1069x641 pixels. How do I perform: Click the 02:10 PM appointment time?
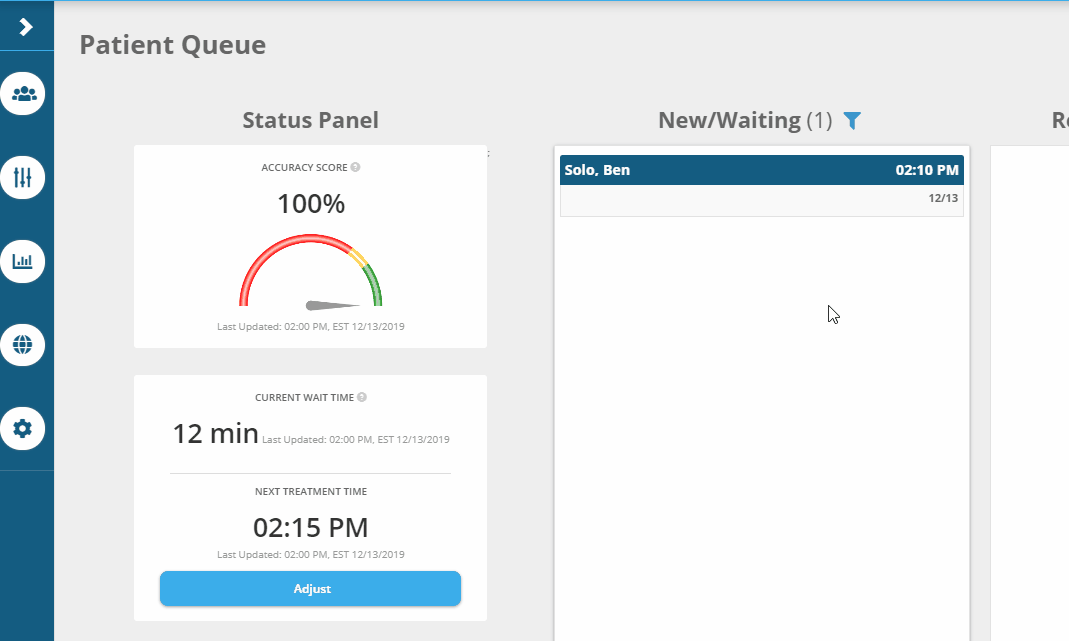point(927,170)
